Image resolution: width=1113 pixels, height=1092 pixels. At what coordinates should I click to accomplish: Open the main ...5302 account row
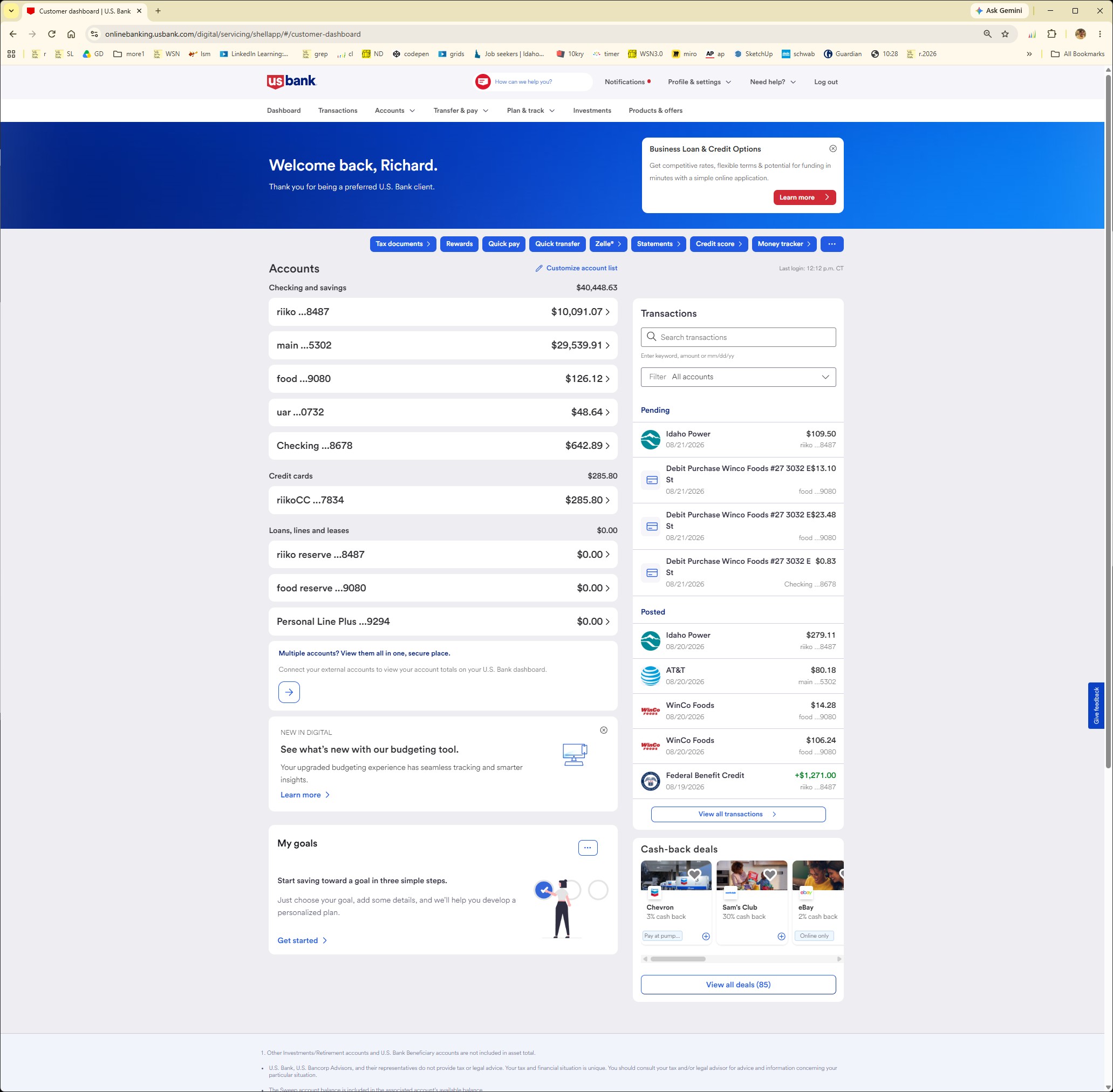[443, 345]
